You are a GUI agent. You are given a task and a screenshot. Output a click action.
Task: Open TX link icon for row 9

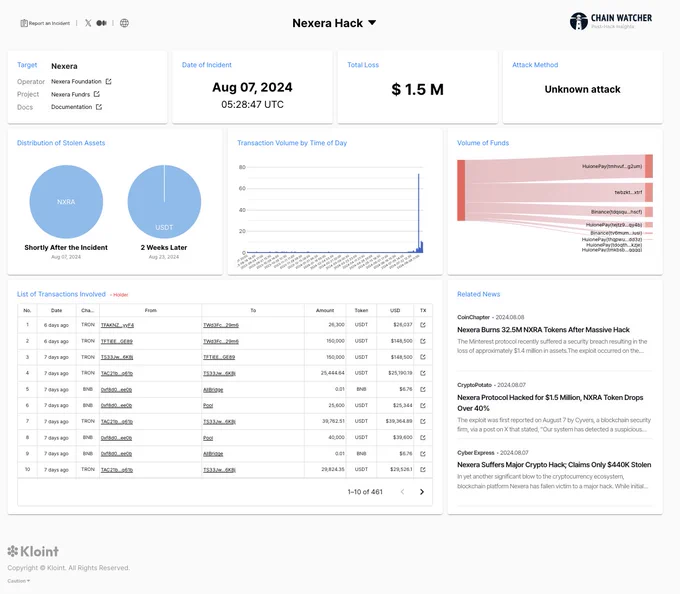423,454
